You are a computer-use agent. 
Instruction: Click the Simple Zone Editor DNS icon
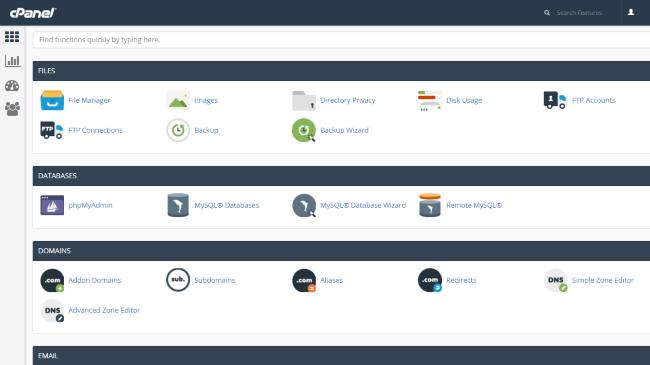pyautogui.click(x=555, y=280)
